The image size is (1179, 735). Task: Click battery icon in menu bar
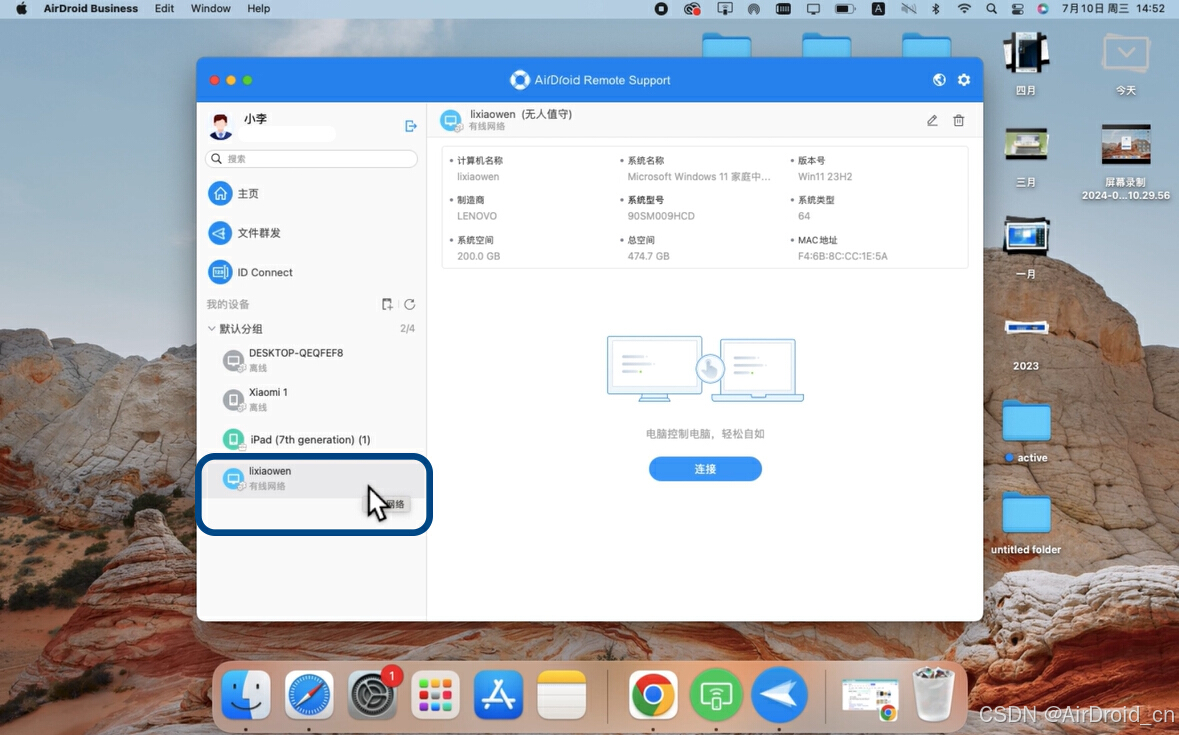click(x=845, y=9)
